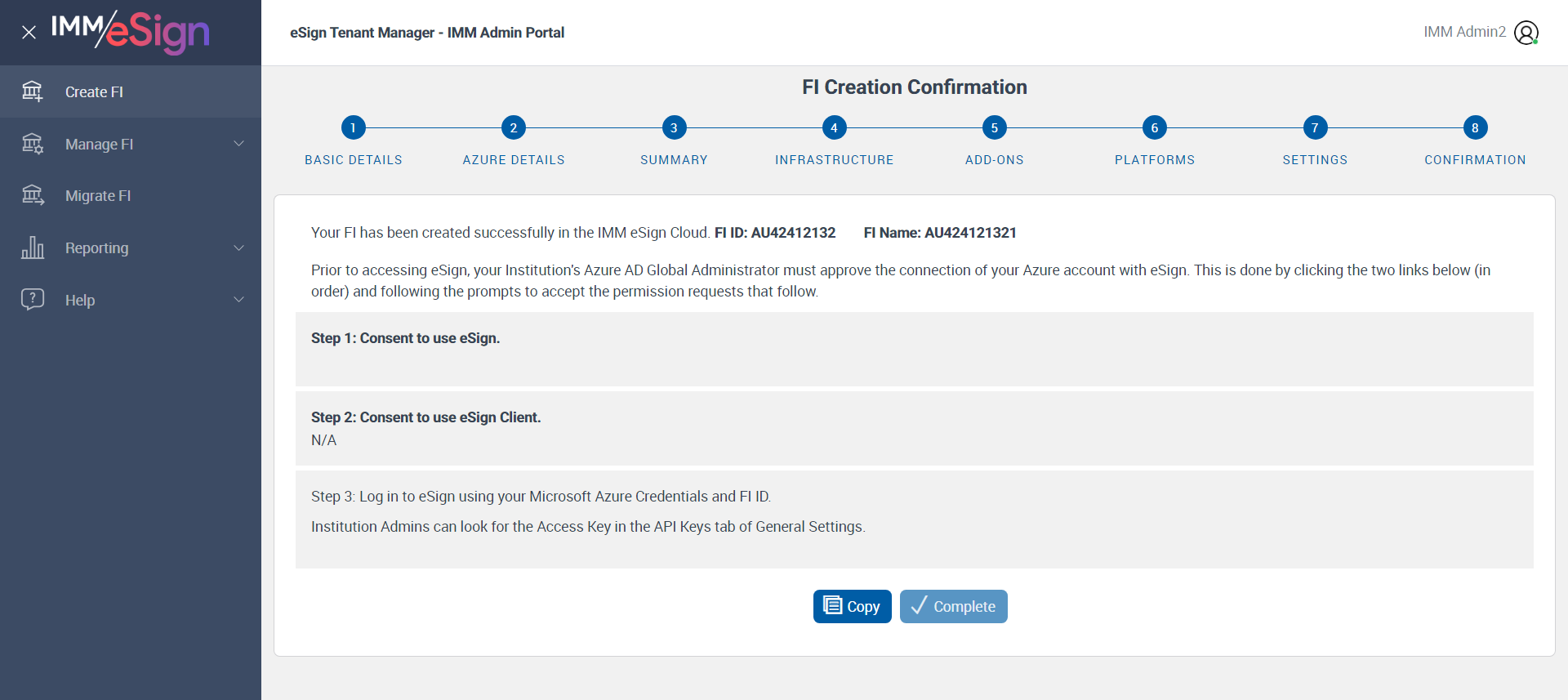Click the IMM Admin2 username
Viewport: 1568px width, 700px height.
(1464, 32)
